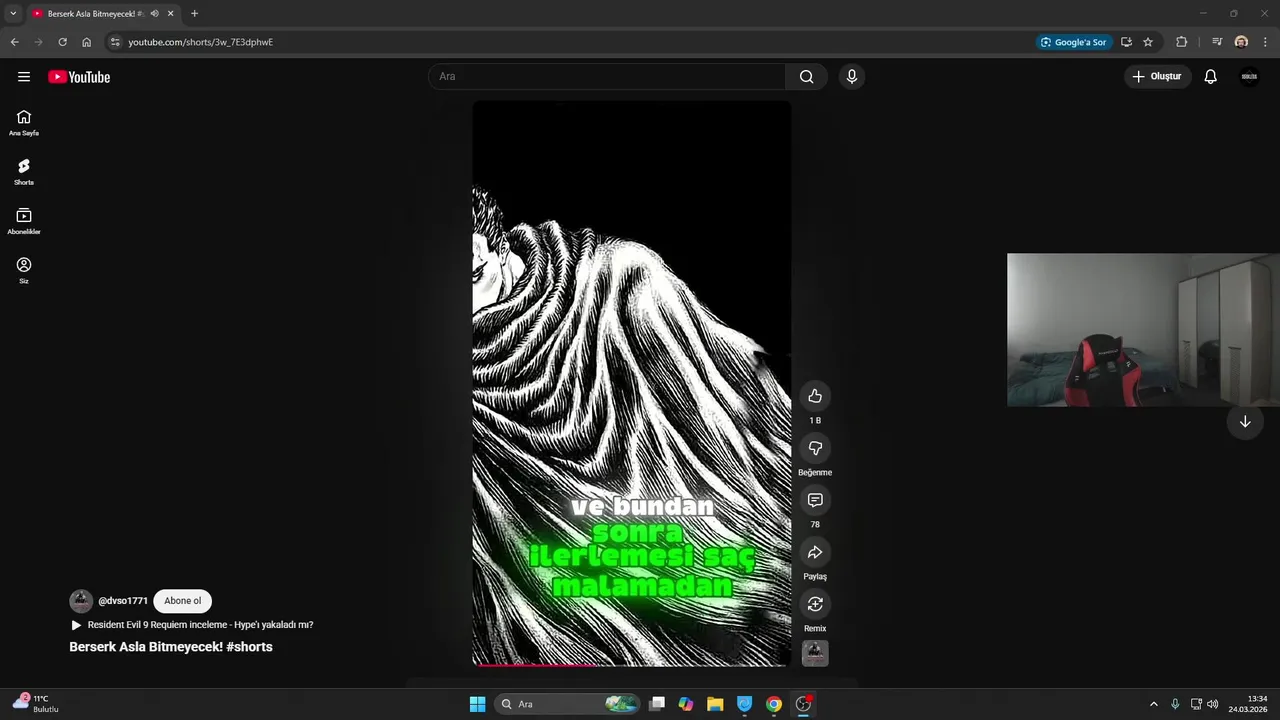Subscribe with the Abone ol button

[x=183, y=601]
